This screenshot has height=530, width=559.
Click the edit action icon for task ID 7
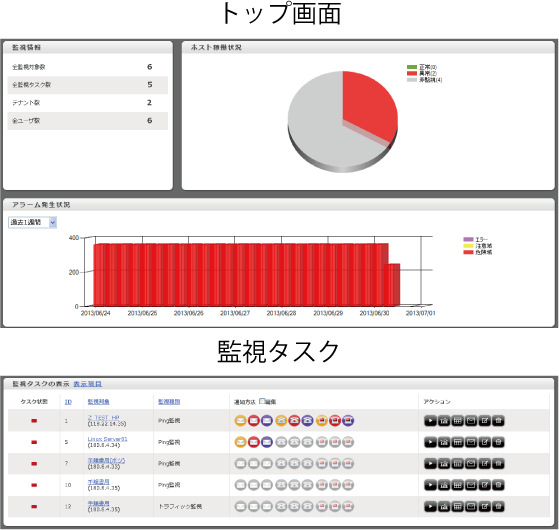[484, 464]
